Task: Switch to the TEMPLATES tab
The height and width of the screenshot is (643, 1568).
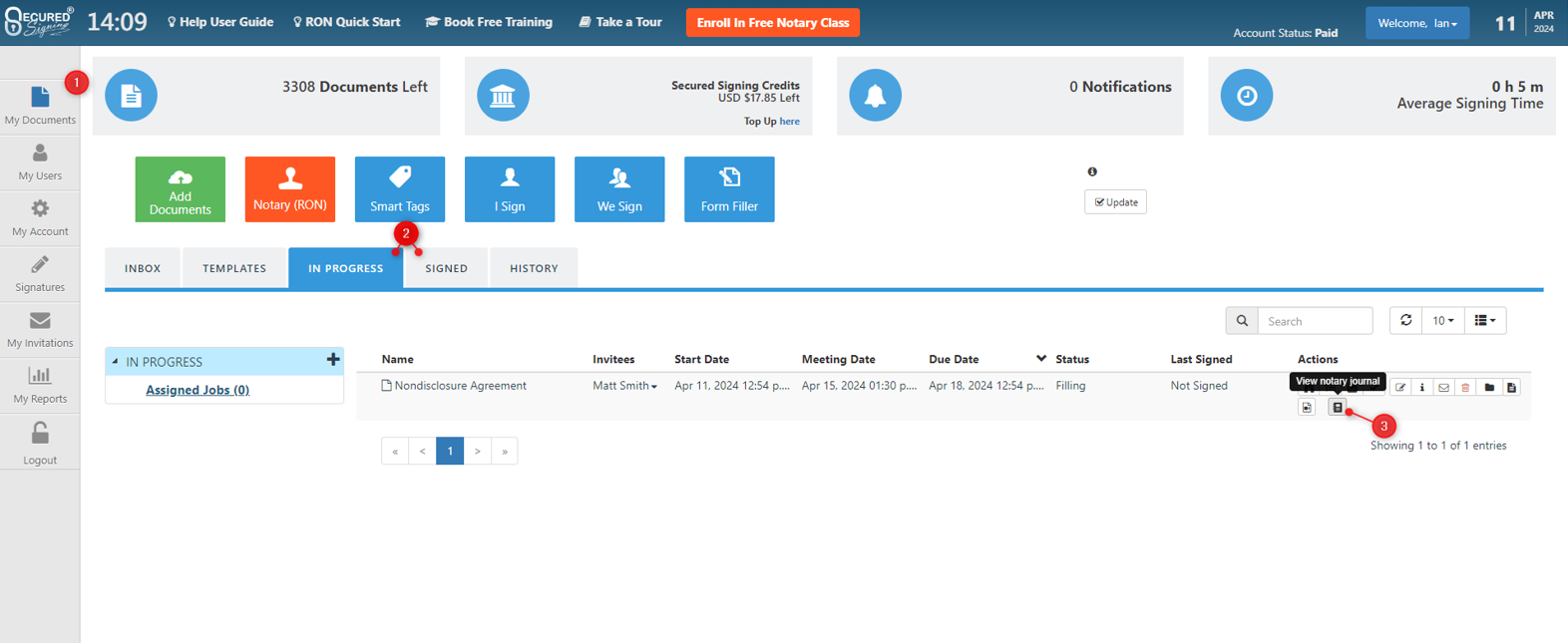Action: click(234, 268)
